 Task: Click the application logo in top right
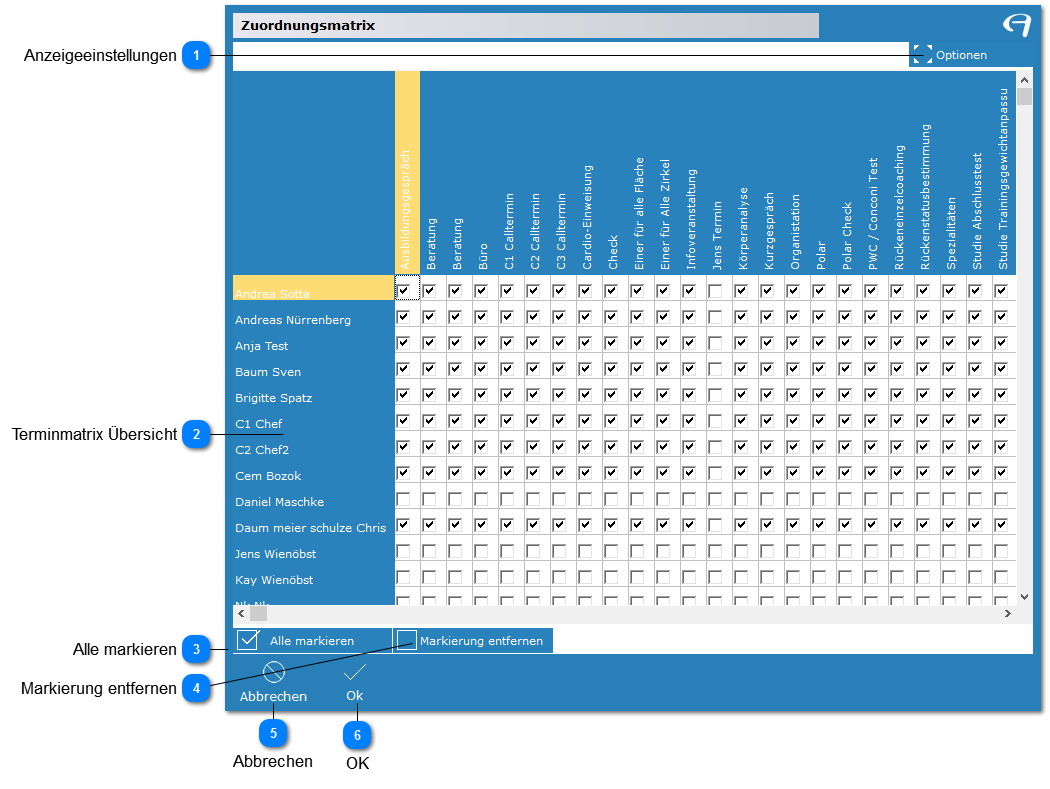tap(1017, 25)
